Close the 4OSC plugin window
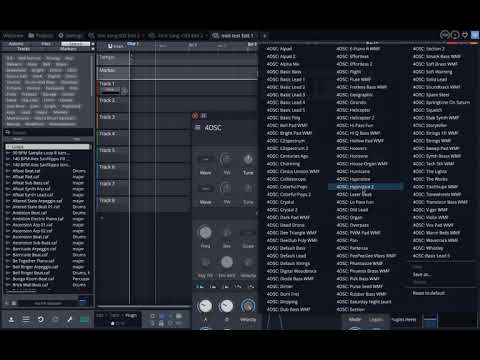The image size is (480, 360). coord(195,116)
